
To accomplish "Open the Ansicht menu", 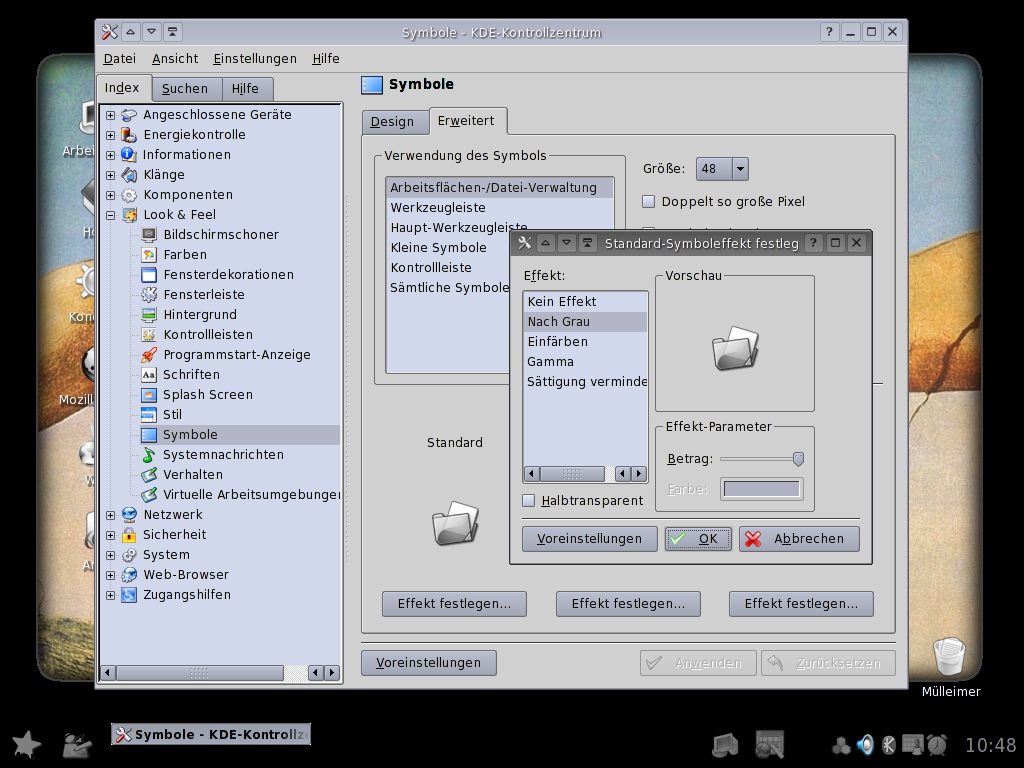I will tap(175, 59).
